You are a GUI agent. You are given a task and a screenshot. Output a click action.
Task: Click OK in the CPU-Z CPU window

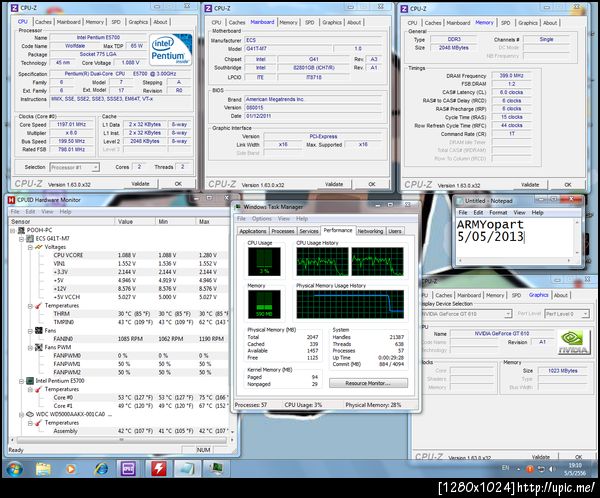point(178,184)
